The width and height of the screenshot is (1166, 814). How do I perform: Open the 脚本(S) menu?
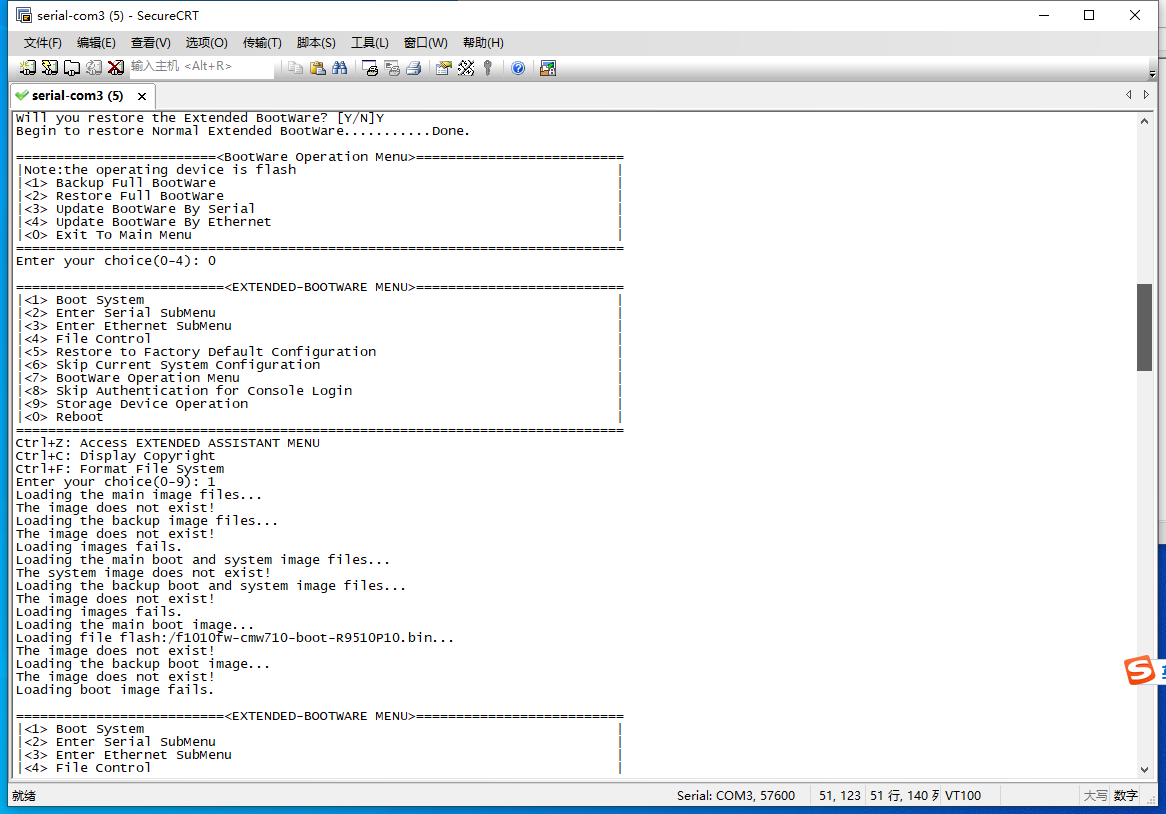tap(316, 43)
